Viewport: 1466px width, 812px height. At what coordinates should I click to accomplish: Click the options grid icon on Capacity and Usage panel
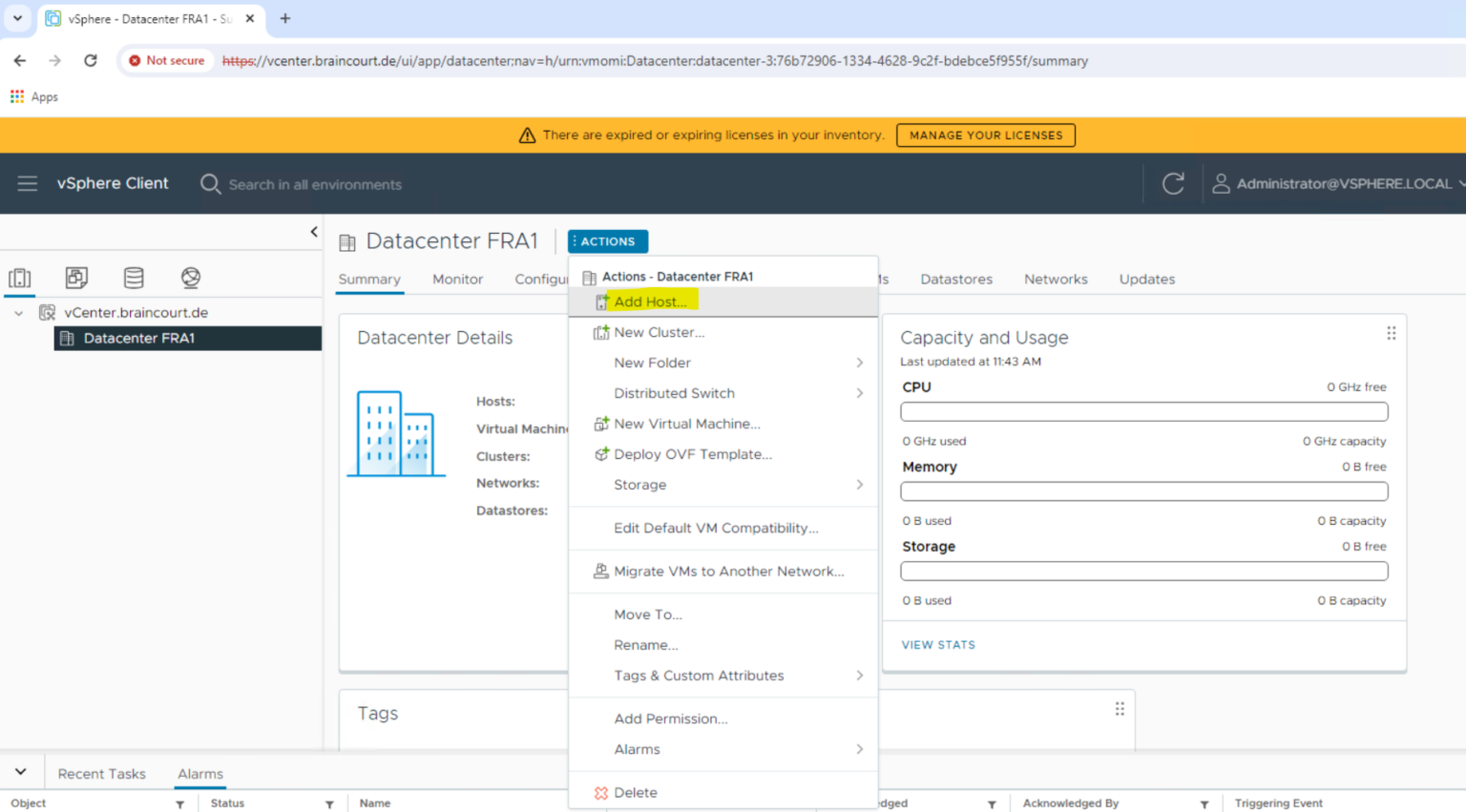point(1391,332)
